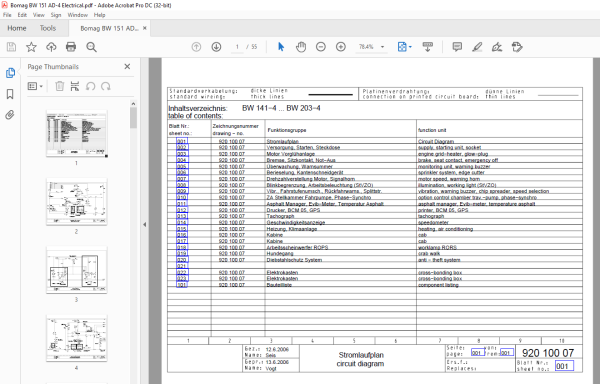Screen dimensions: 600x384
Task: Select the page 4 thumbnail
Action: coord(77,338)
